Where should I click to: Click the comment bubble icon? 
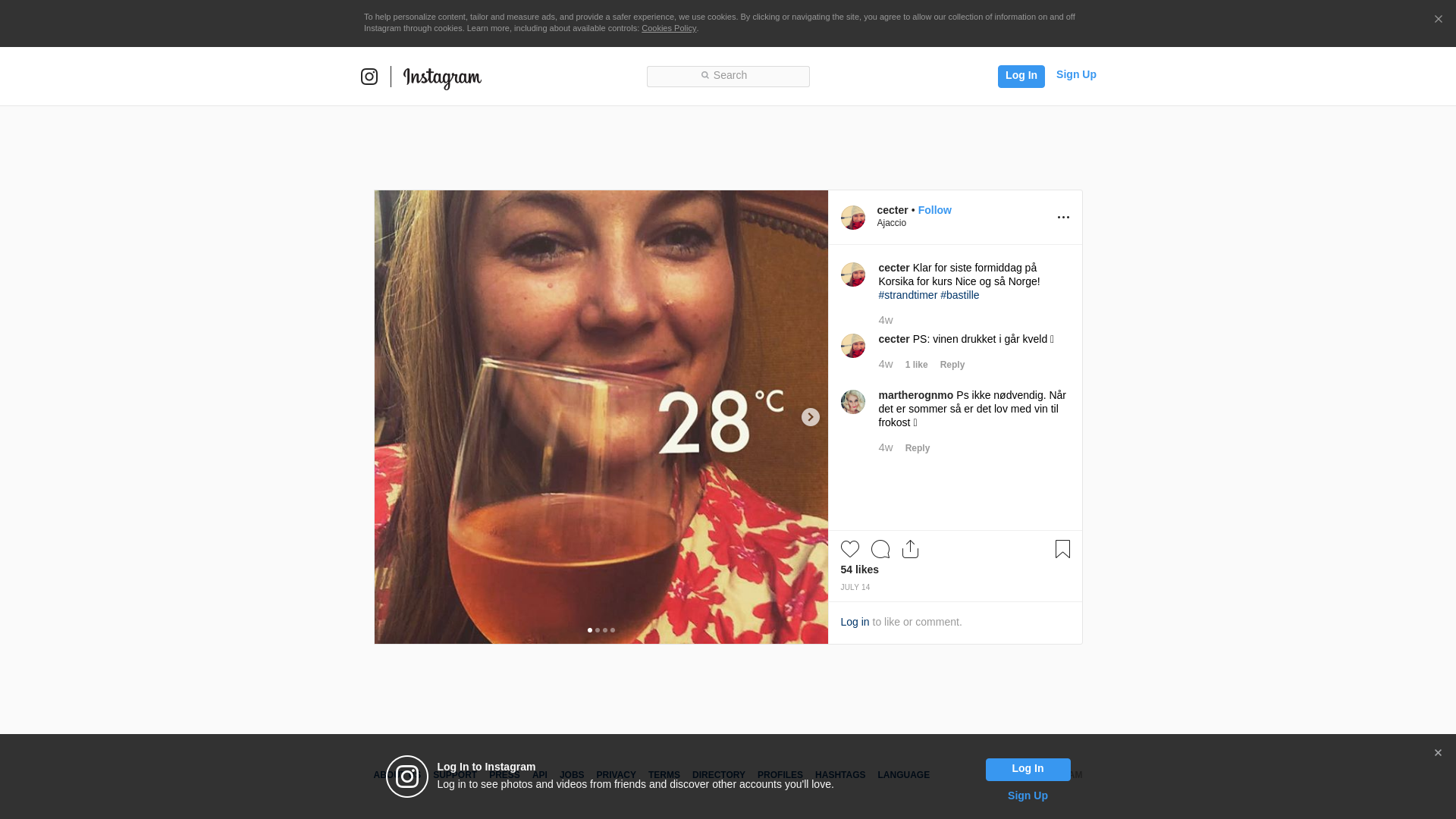point(880,549)
